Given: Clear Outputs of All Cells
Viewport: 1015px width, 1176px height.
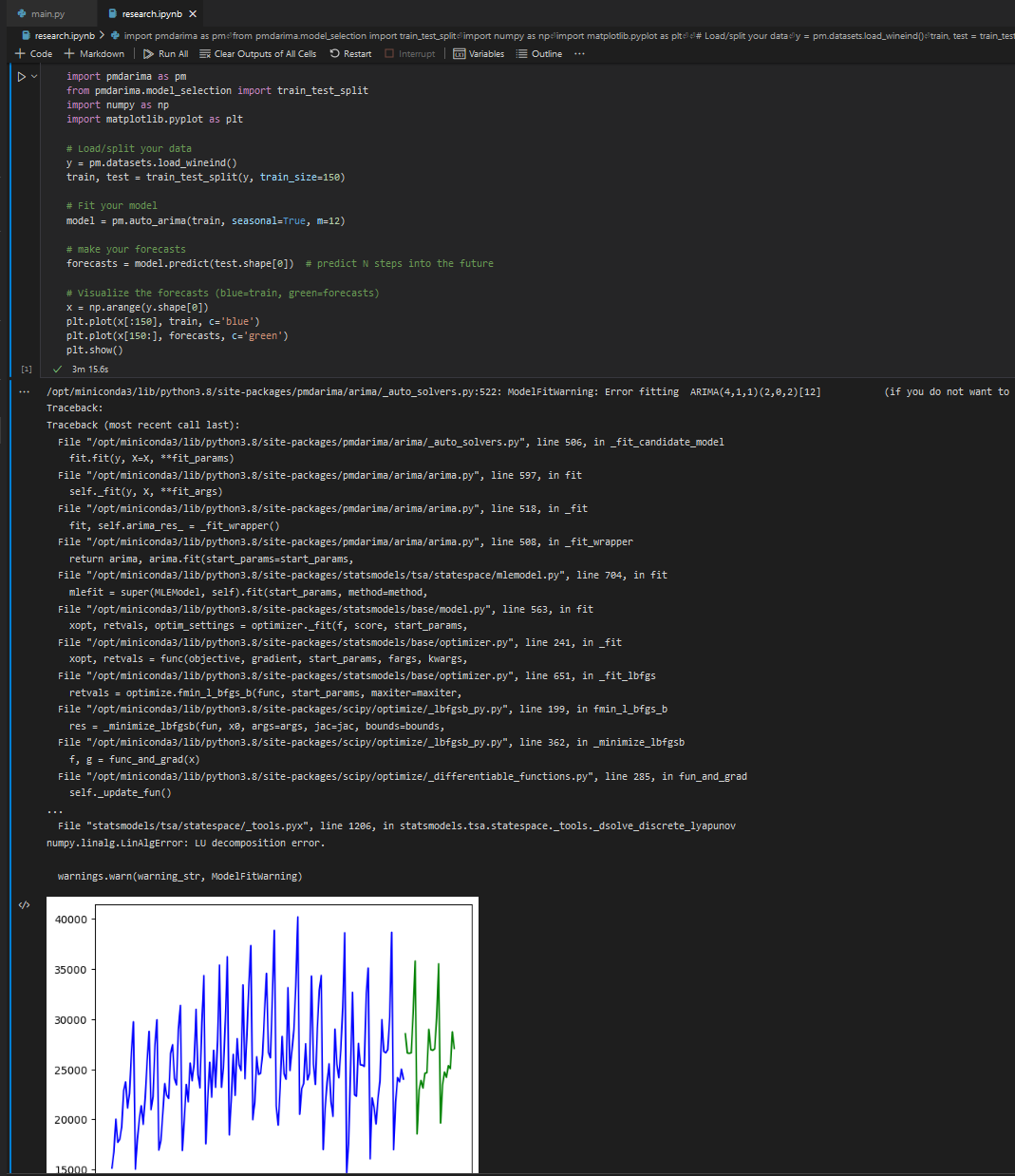Looking at the screenshot, I should [258, 54].
